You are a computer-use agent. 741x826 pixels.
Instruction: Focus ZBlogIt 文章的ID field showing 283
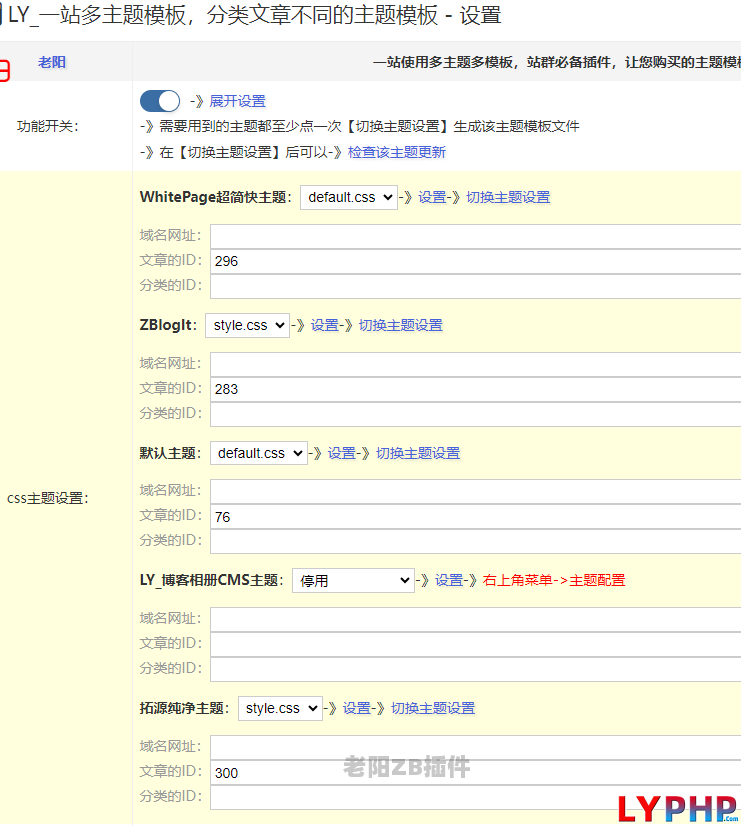475,389
